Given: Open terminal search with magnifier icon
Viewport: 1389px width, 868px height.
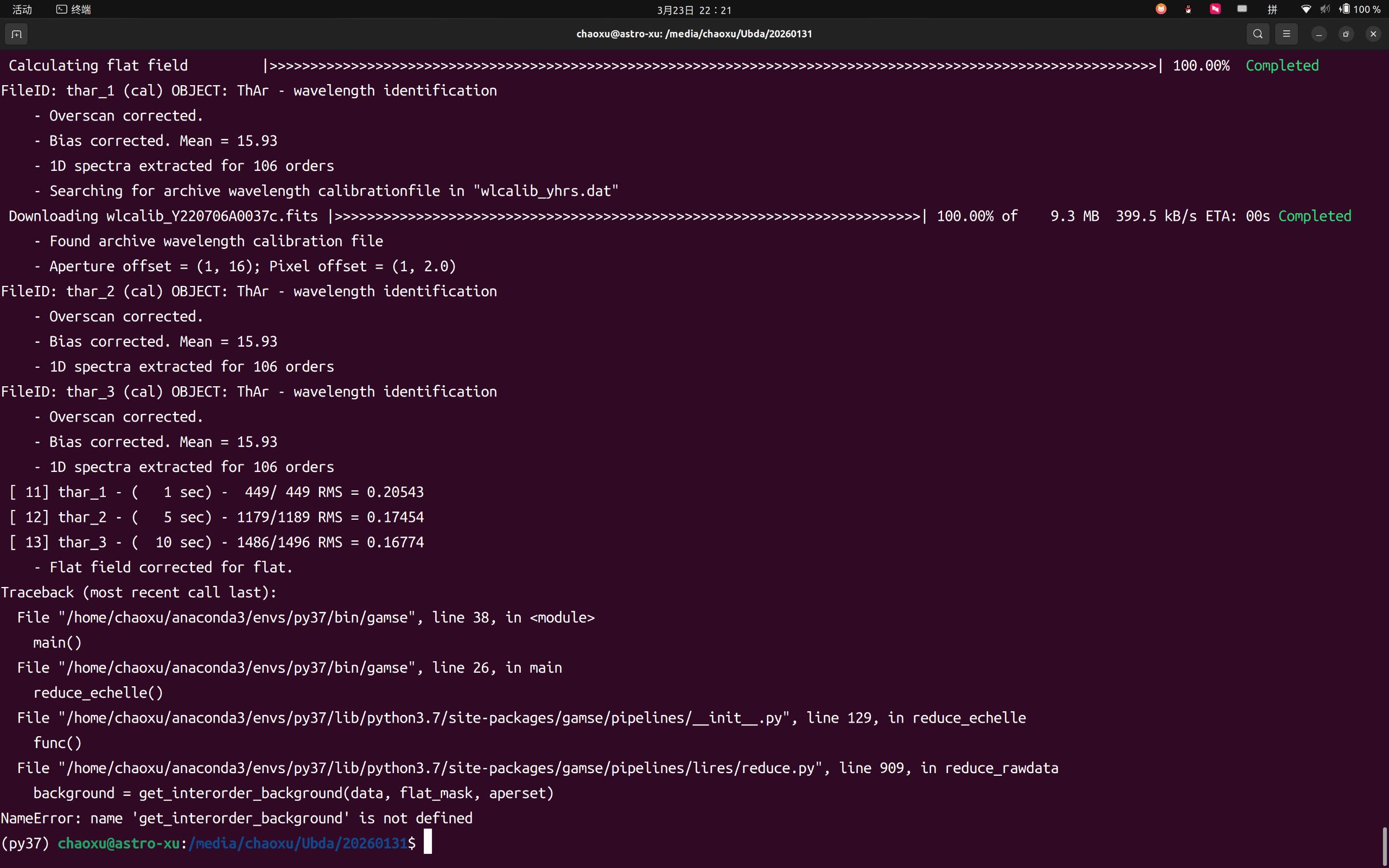Looking at the screenshot, I should pyautogui.click(x=1258, y=34).
